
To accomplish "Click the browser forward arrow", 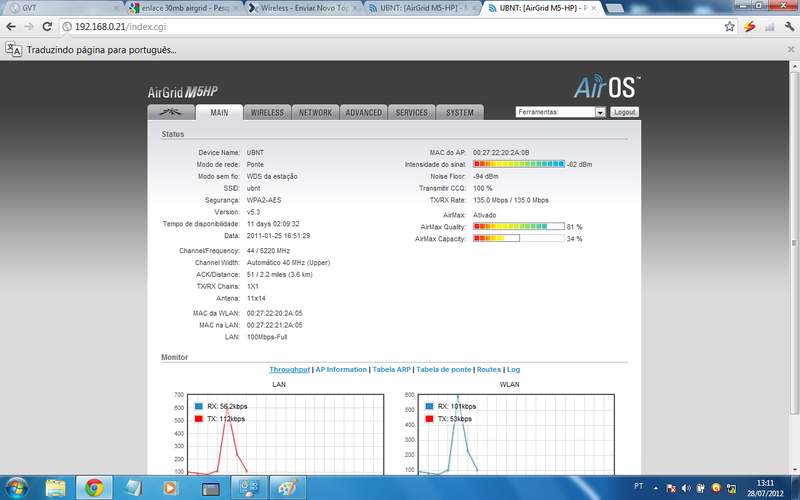I will 29,27.
